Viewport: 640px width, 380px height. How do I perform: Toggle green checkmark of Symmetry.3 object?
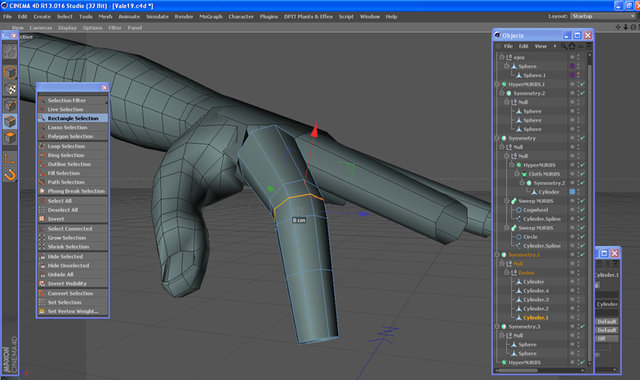coord(582,327)
